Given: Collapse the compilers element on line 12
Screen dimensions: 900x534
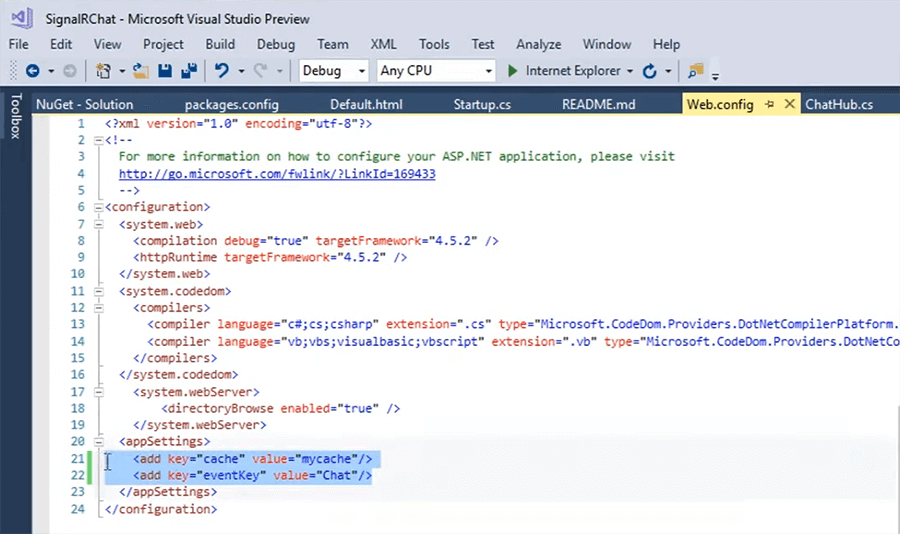Looking at the screenshot, I should (x=99, y=308).
